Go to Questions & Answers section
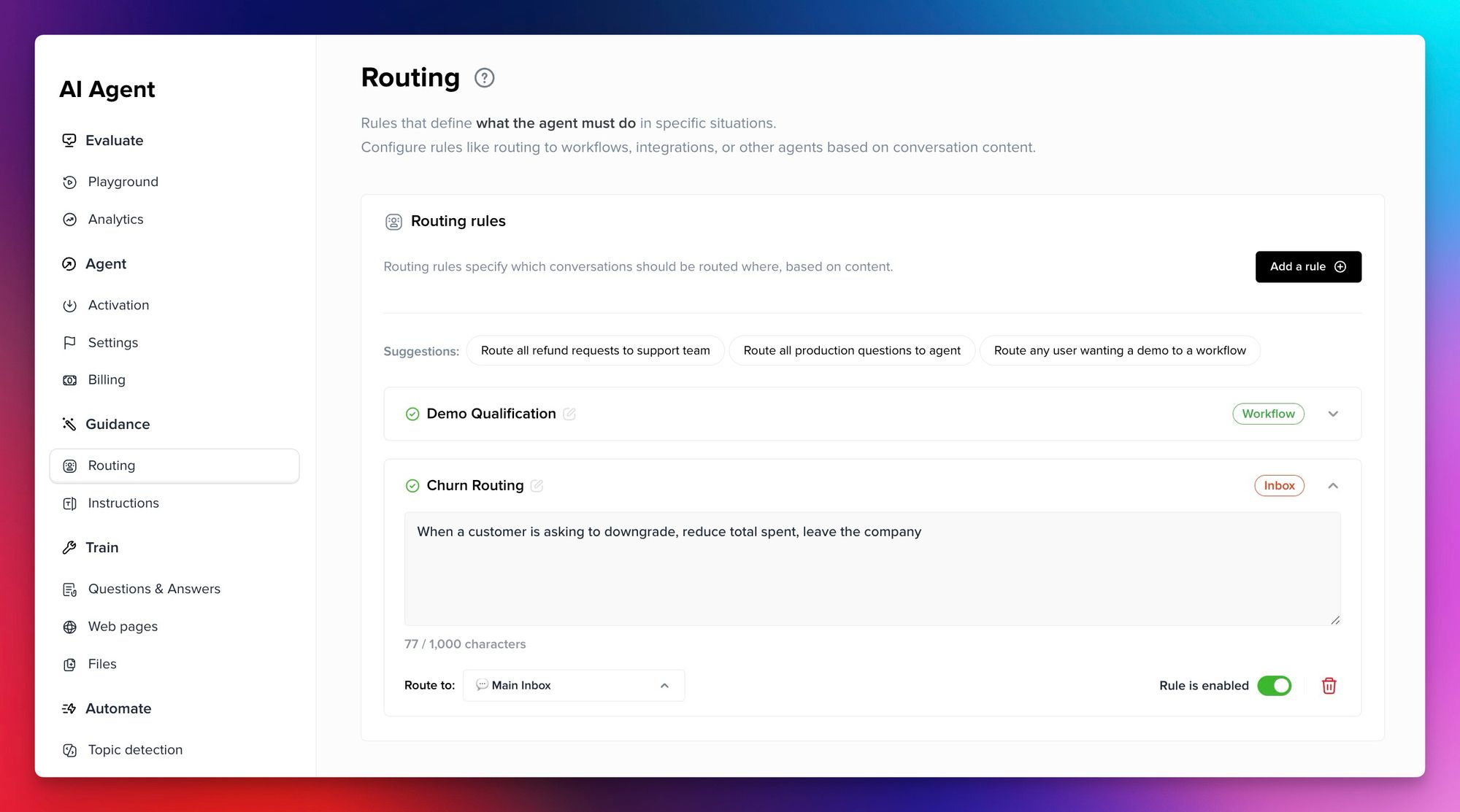This screenshot has height=812, width=1460. [154, 589]
